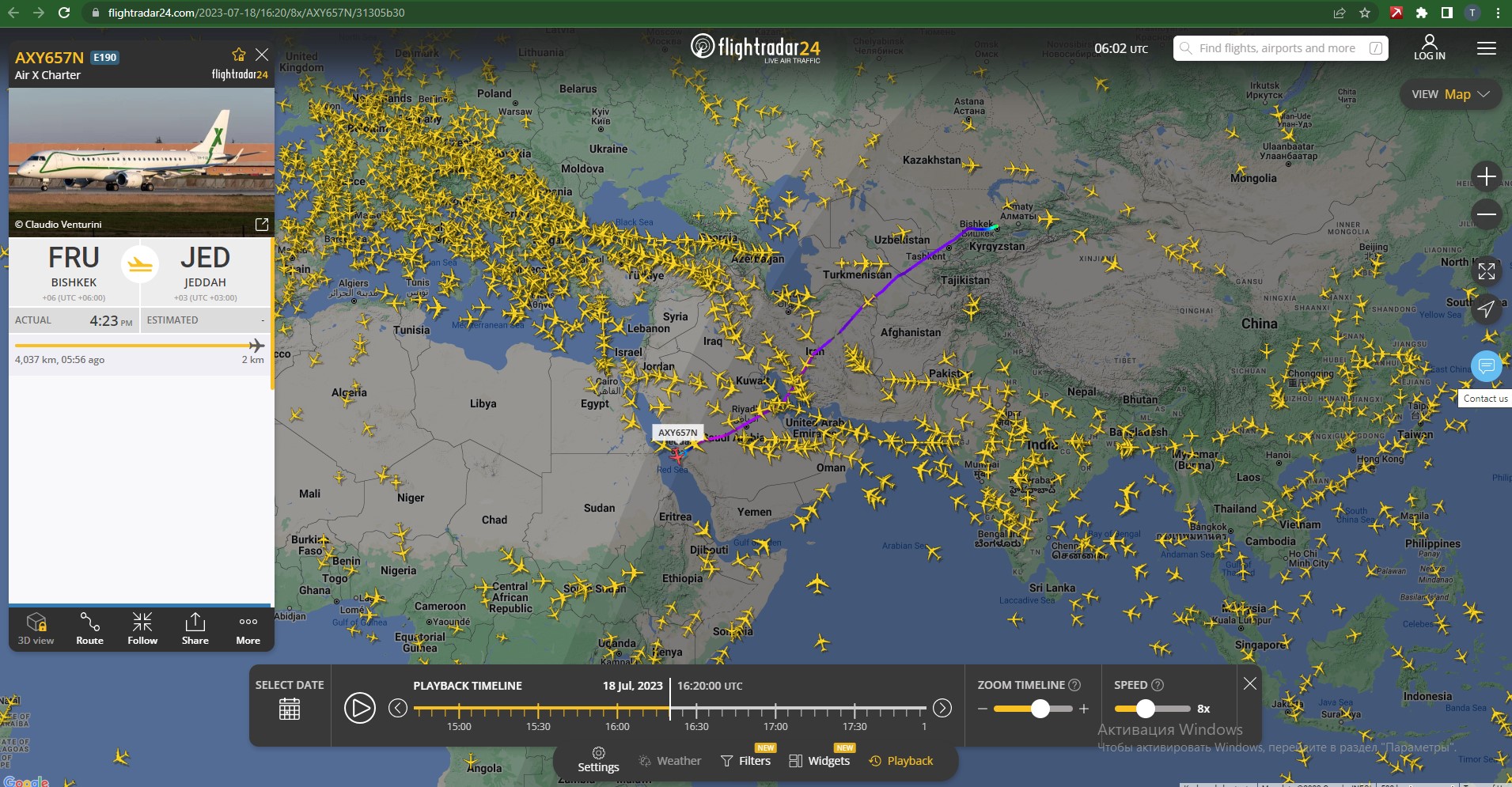The width and height of the screenshot is (1512, 787).
Task: Toggle fullscreen map view
Action: coord(1487,271)
